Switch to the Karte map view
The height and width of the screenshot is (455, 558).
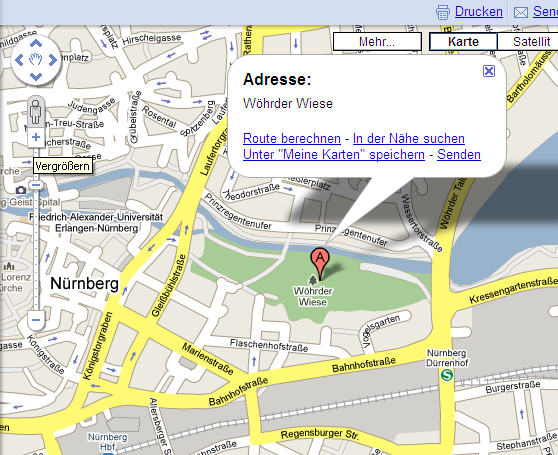pos(463,42)
